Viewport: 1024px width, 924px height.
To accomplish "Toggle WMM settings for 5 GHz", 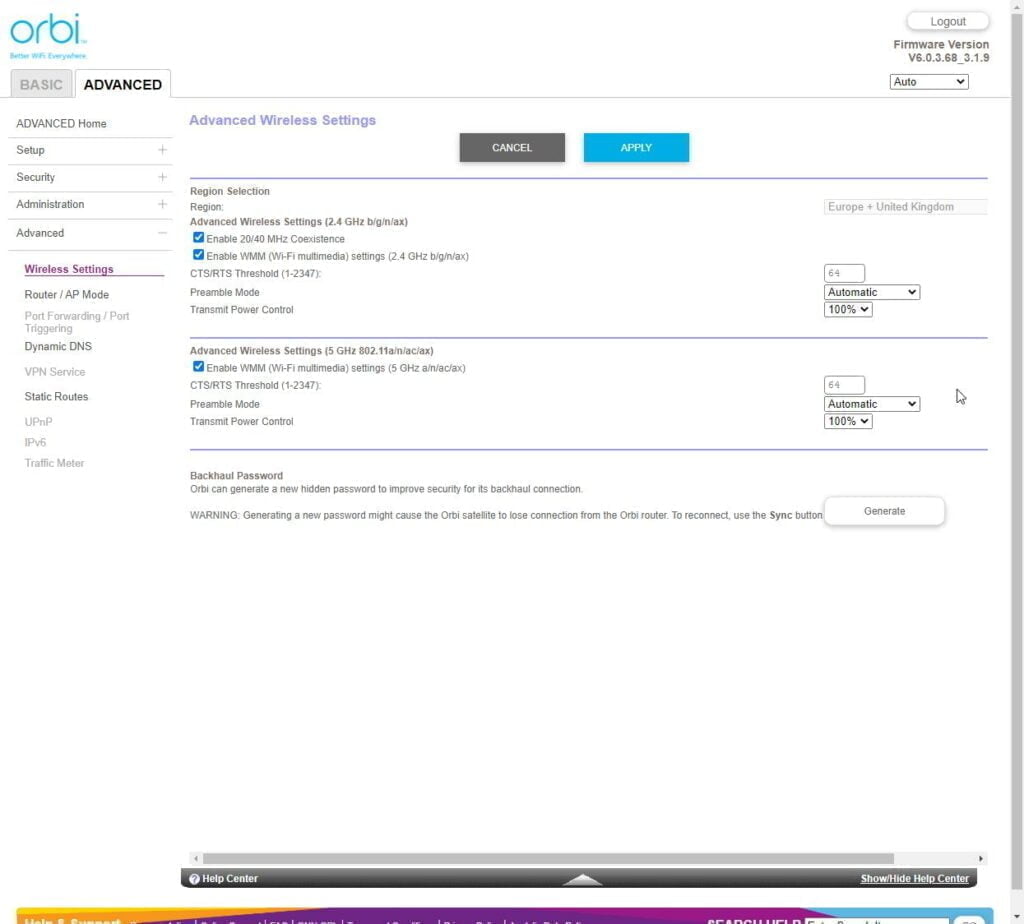I will coord(199,368).
